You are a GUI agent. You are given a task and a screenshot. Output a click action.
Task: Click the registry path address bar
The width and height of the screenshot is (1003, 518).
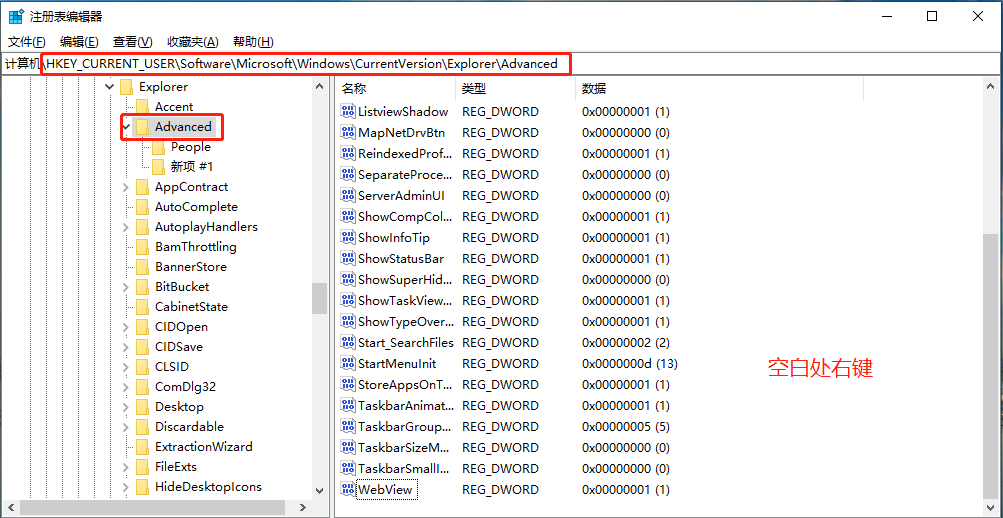click(x=502, y=64)
